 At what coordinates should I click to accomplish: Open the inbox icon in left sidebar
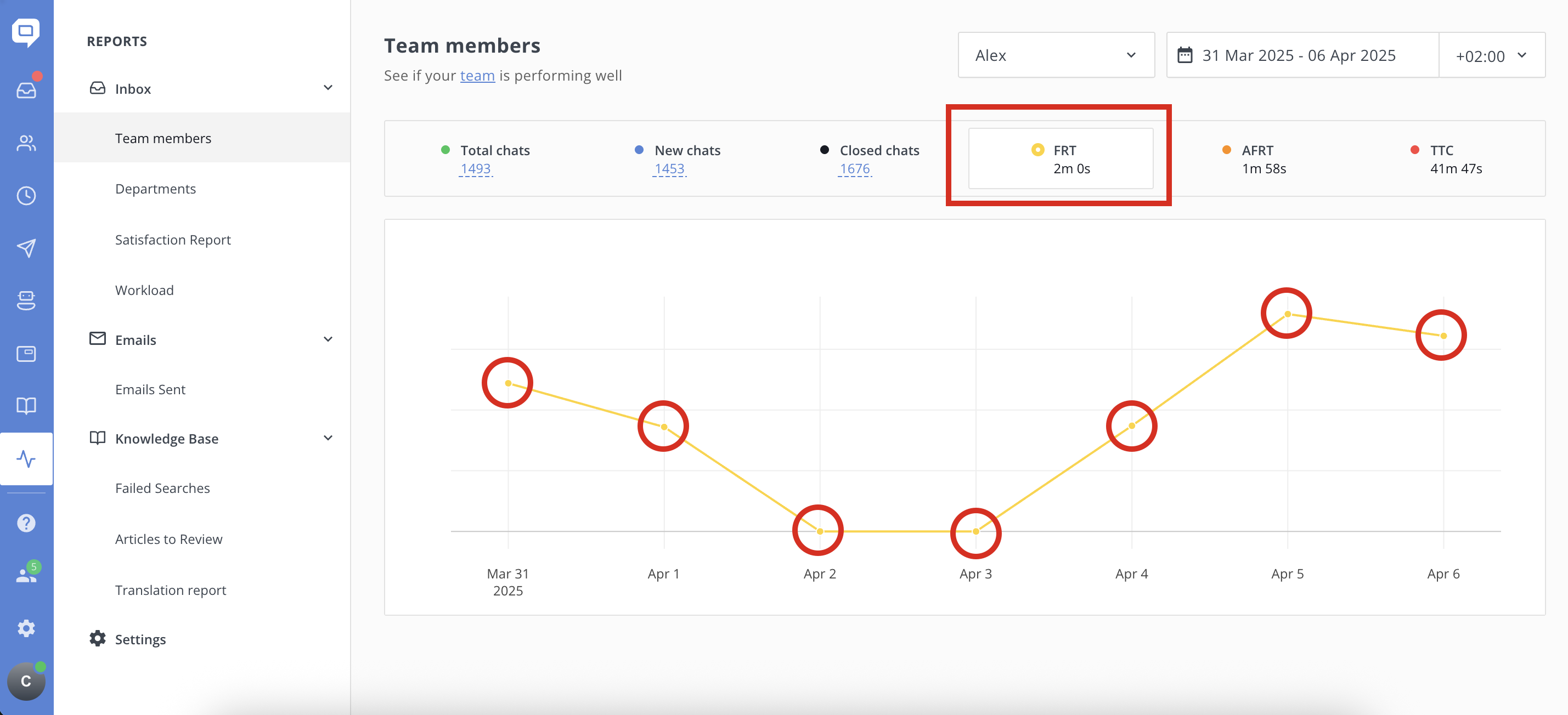point(26,90)
